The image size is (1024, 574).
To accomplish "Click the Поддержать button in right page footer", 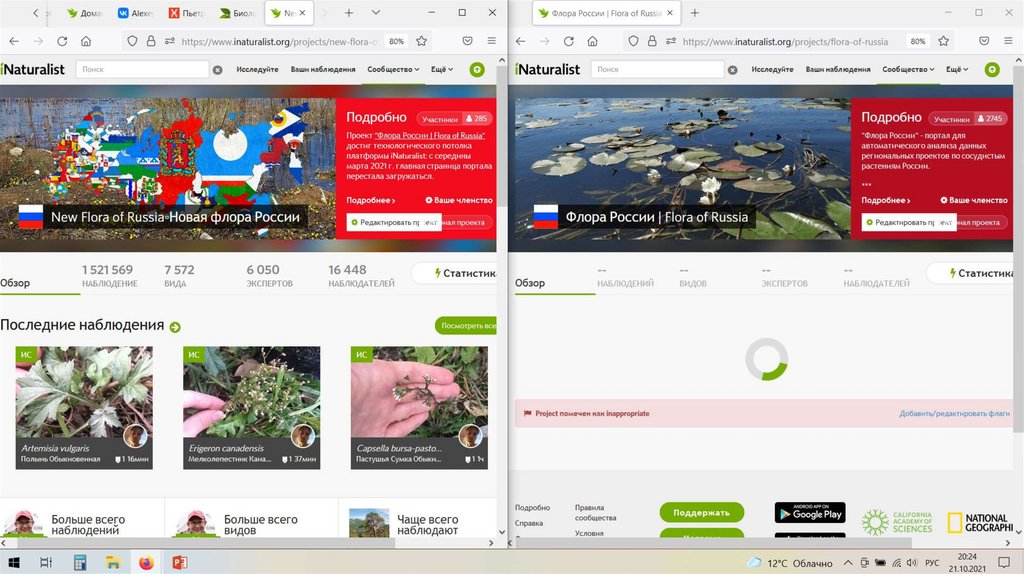I will coord(701,513).
